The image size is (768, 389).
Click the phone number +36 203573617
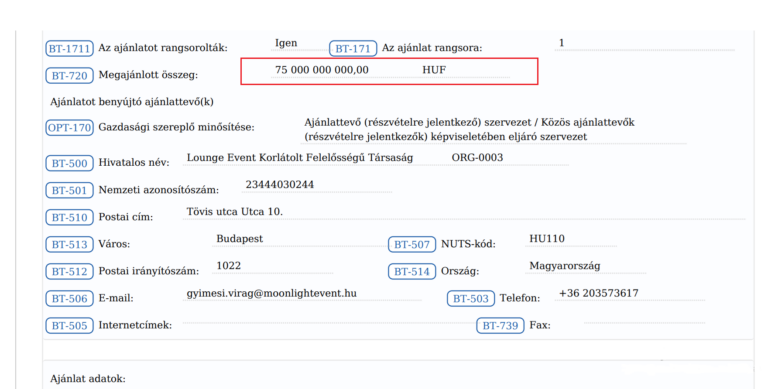pos(599,293)
